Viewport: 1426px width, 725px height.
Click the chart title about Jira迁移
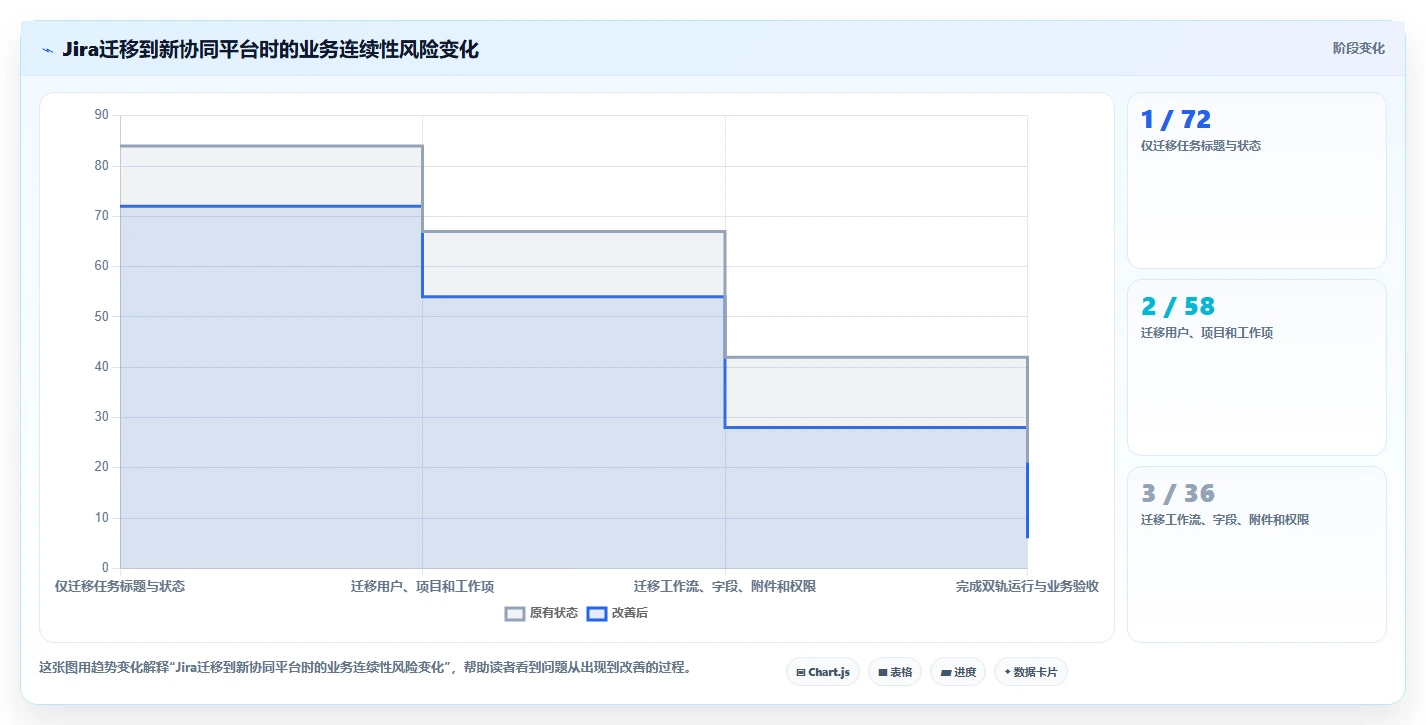(x=270, y=49)
